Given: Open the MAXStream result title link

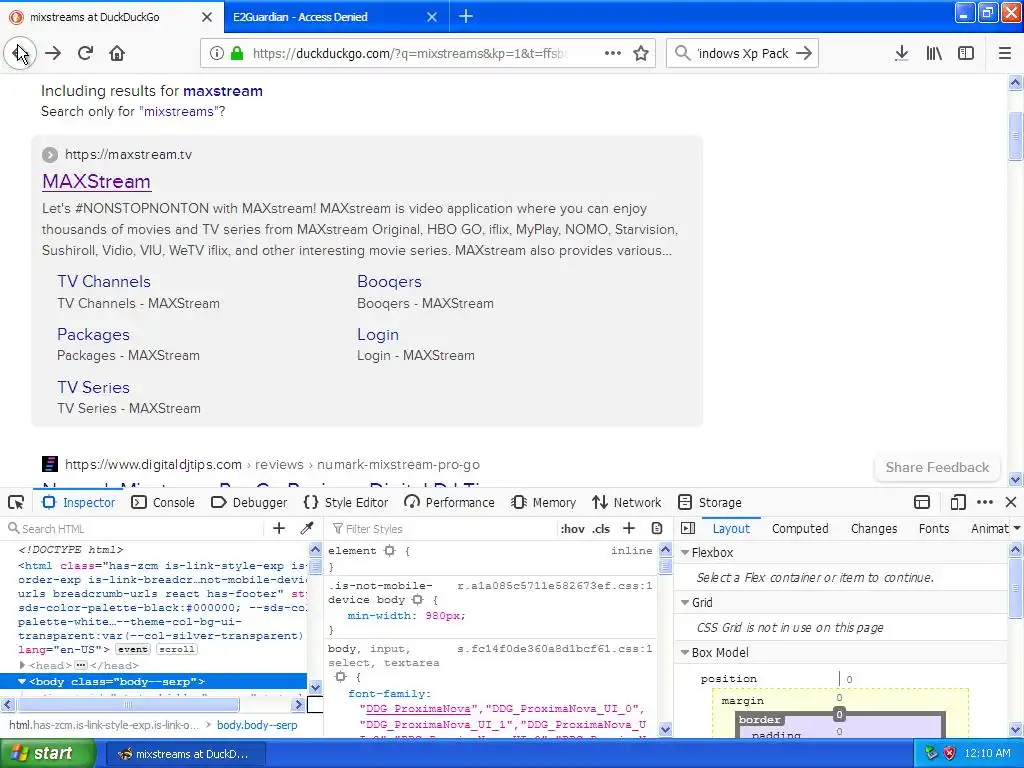Looking at the screenshot, I should [x=97, y=182].
